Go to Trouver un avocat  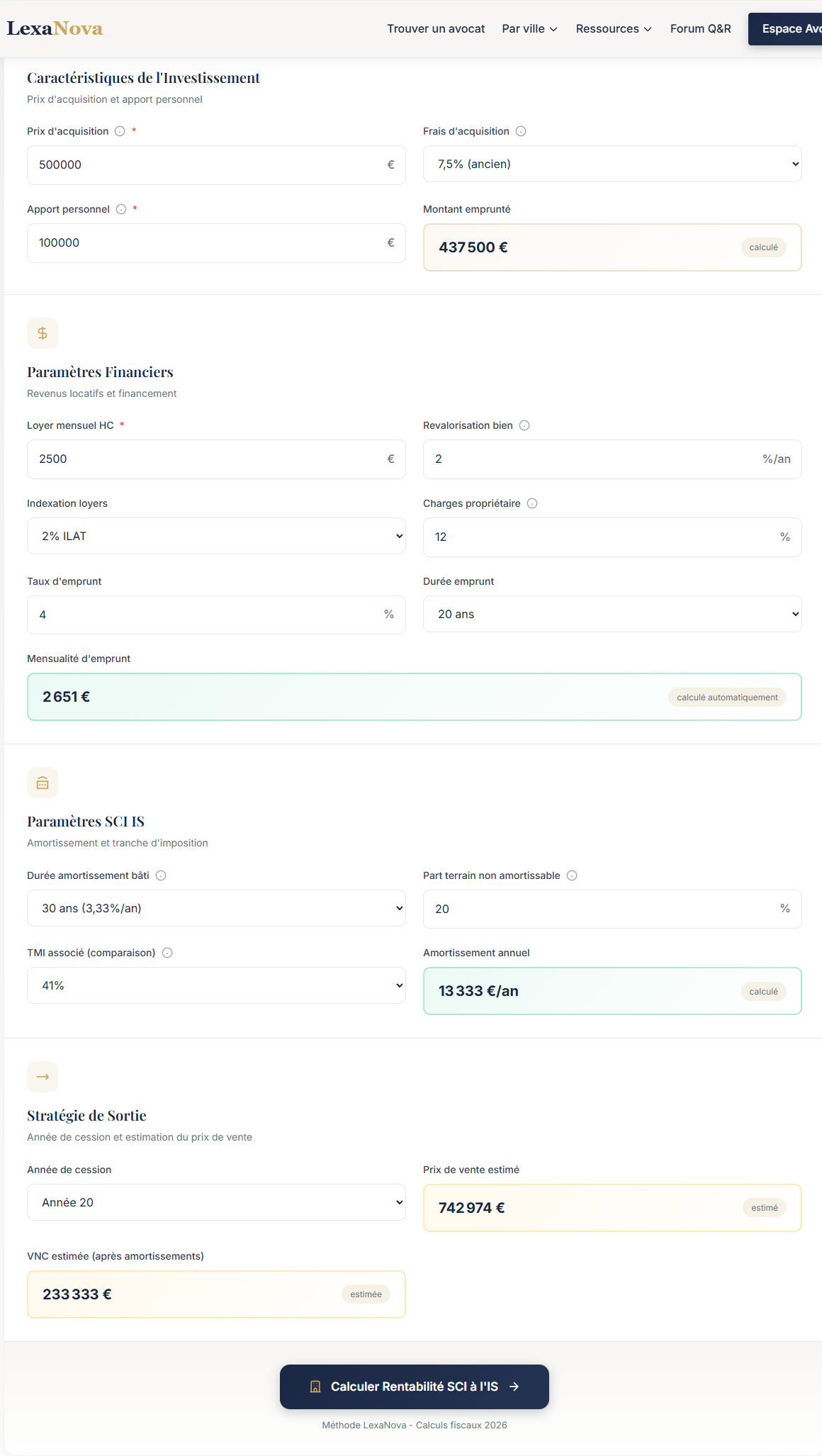(436, 29)
